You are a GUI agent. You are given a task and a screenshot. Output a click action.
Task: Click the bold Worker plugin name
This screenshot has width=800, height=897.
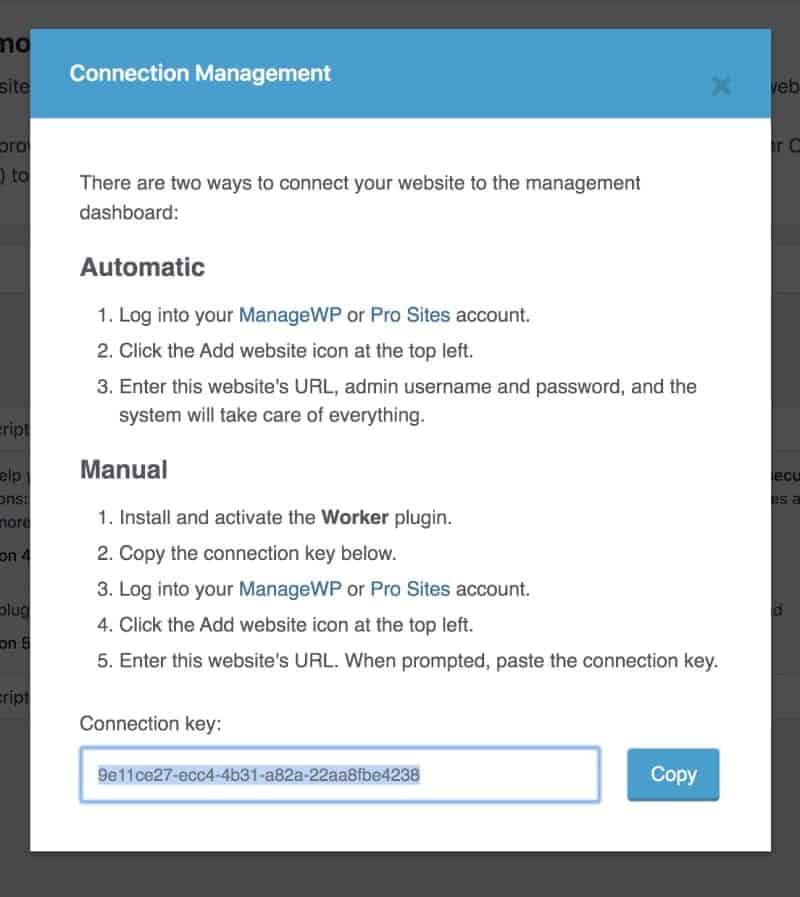pos(358,518)
